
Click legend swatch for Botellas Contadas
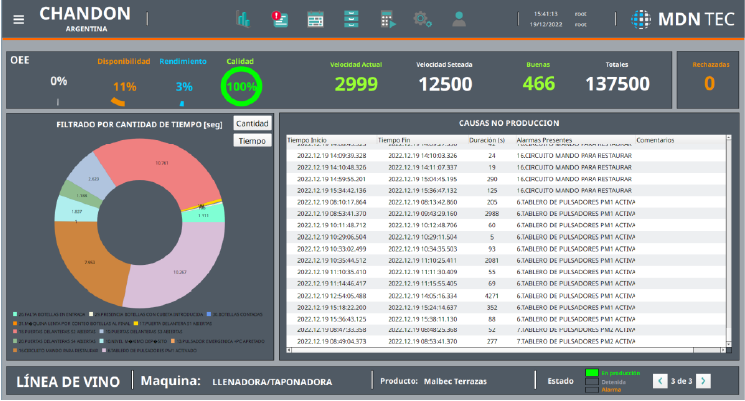209,315
